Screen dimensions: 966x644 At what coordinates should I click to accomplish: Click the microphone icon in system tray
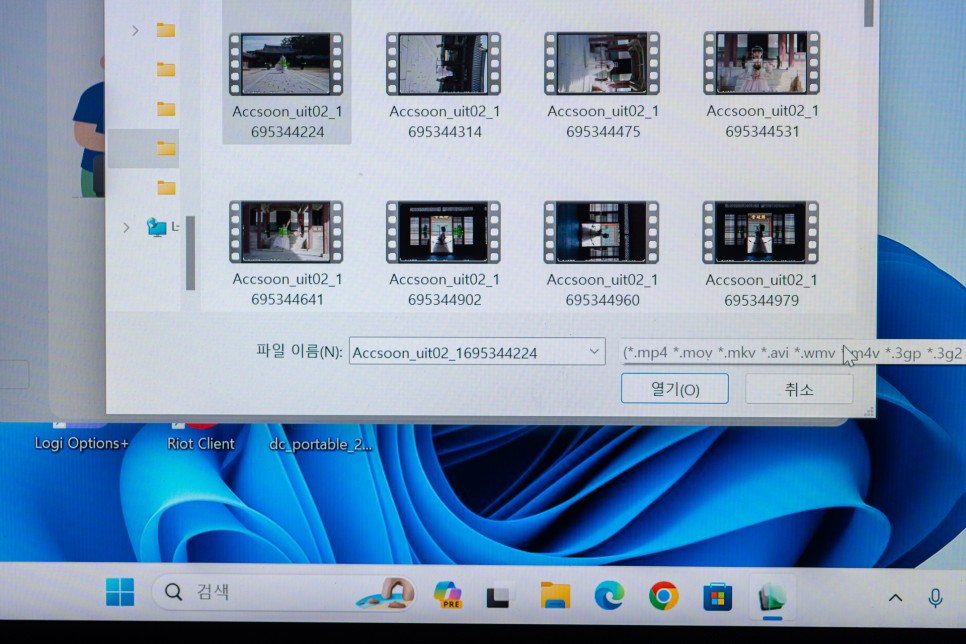pyautogui.click(x=935, y=597)
